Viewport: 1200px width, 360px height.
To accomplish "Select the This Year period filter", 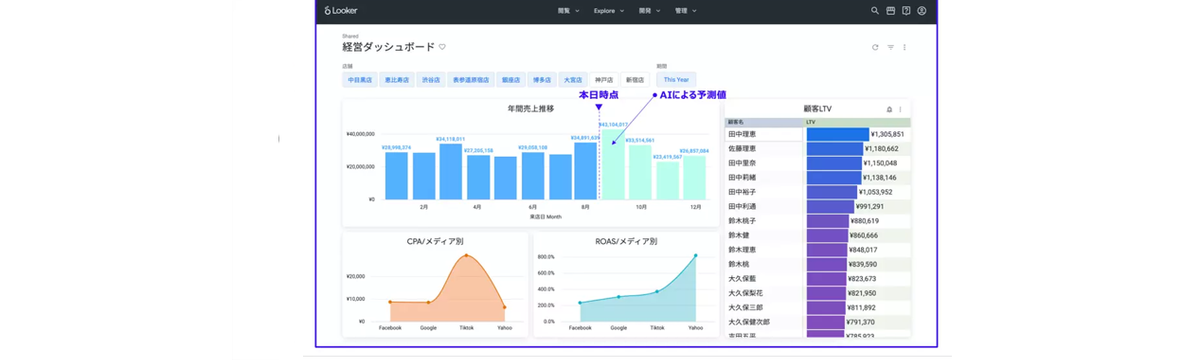I will [x=676, y=79].
